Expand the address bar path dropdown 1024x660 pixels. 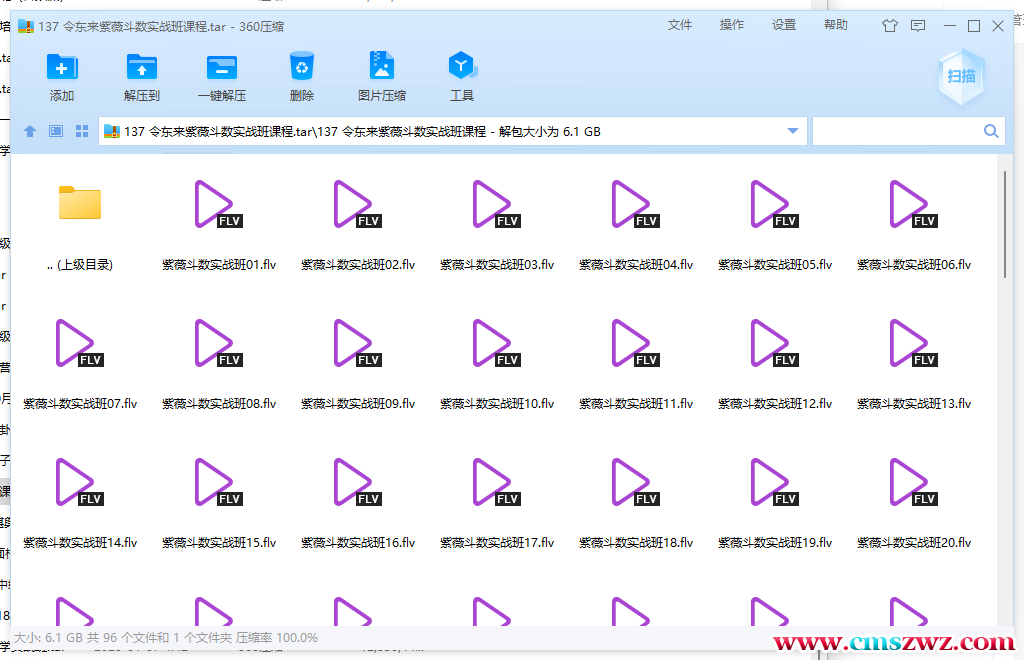click(x=791, y=130)
